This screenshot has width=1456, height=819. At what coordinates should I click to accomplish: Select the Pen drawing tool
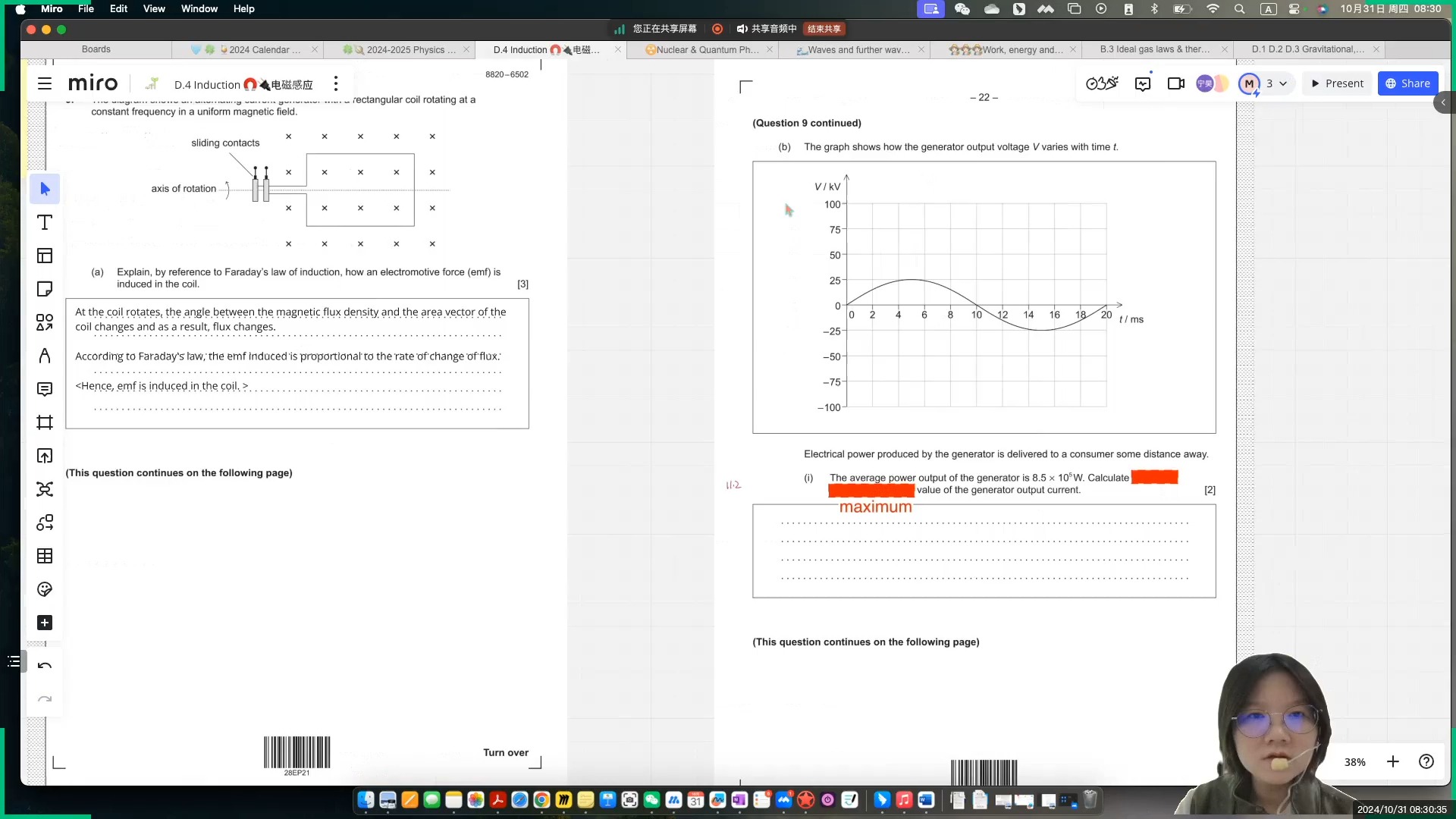(45, 356)
